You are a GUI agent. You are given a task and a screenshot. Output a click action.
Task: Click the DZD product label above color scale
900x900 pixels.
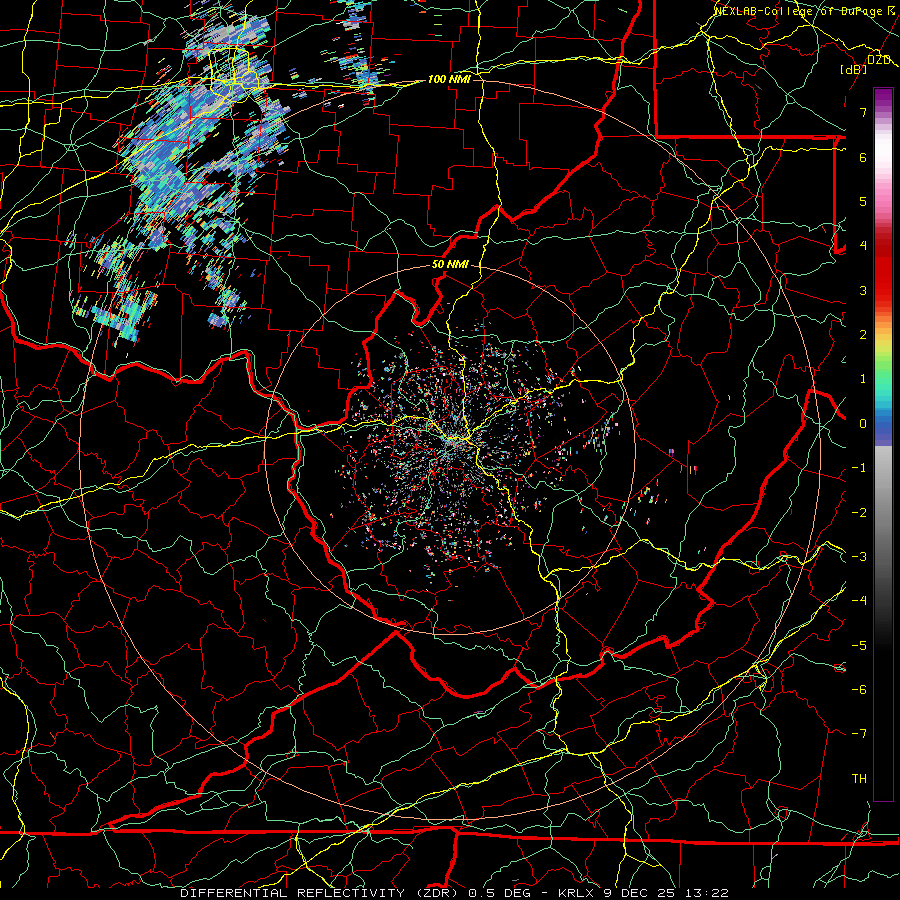click(x=879, y=60)
